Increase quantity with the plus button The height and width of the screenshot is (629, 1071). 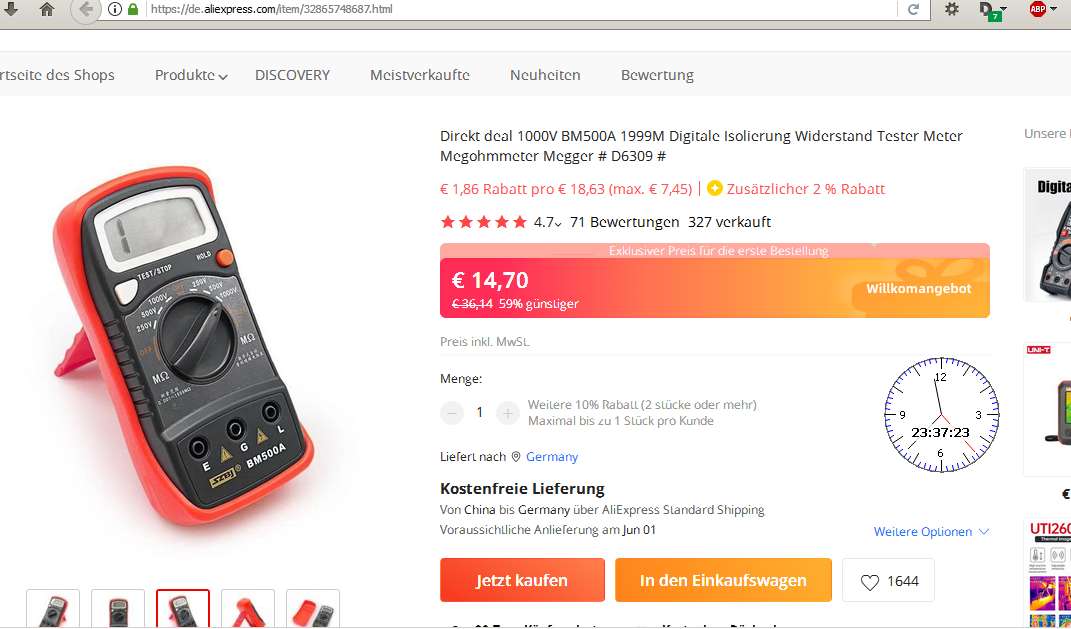(x=507, y=413)
